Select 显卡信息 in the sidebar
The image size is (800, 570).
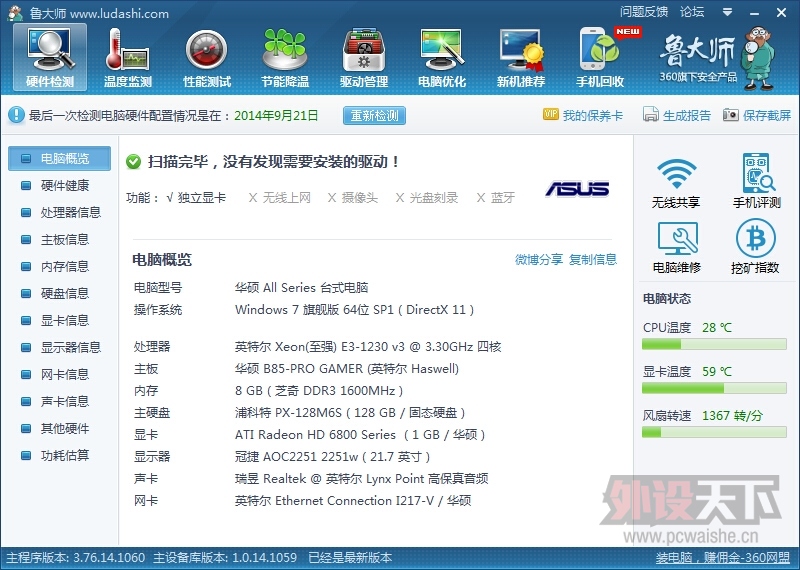(59, 320)
